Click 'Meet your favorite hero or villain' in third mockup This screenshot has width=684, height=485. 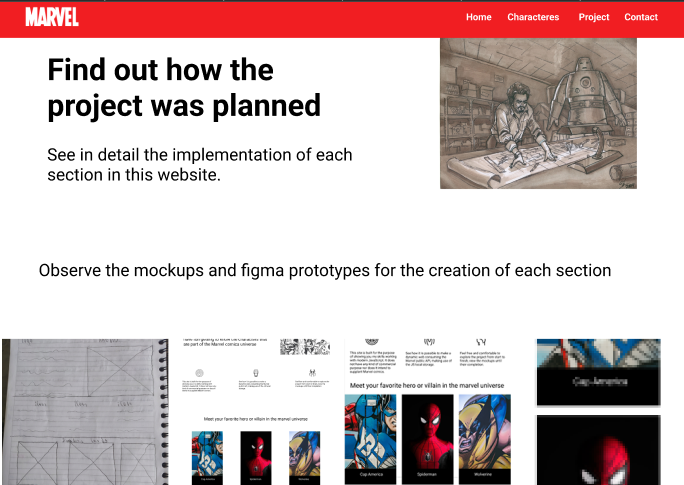(x=427, y=386)
